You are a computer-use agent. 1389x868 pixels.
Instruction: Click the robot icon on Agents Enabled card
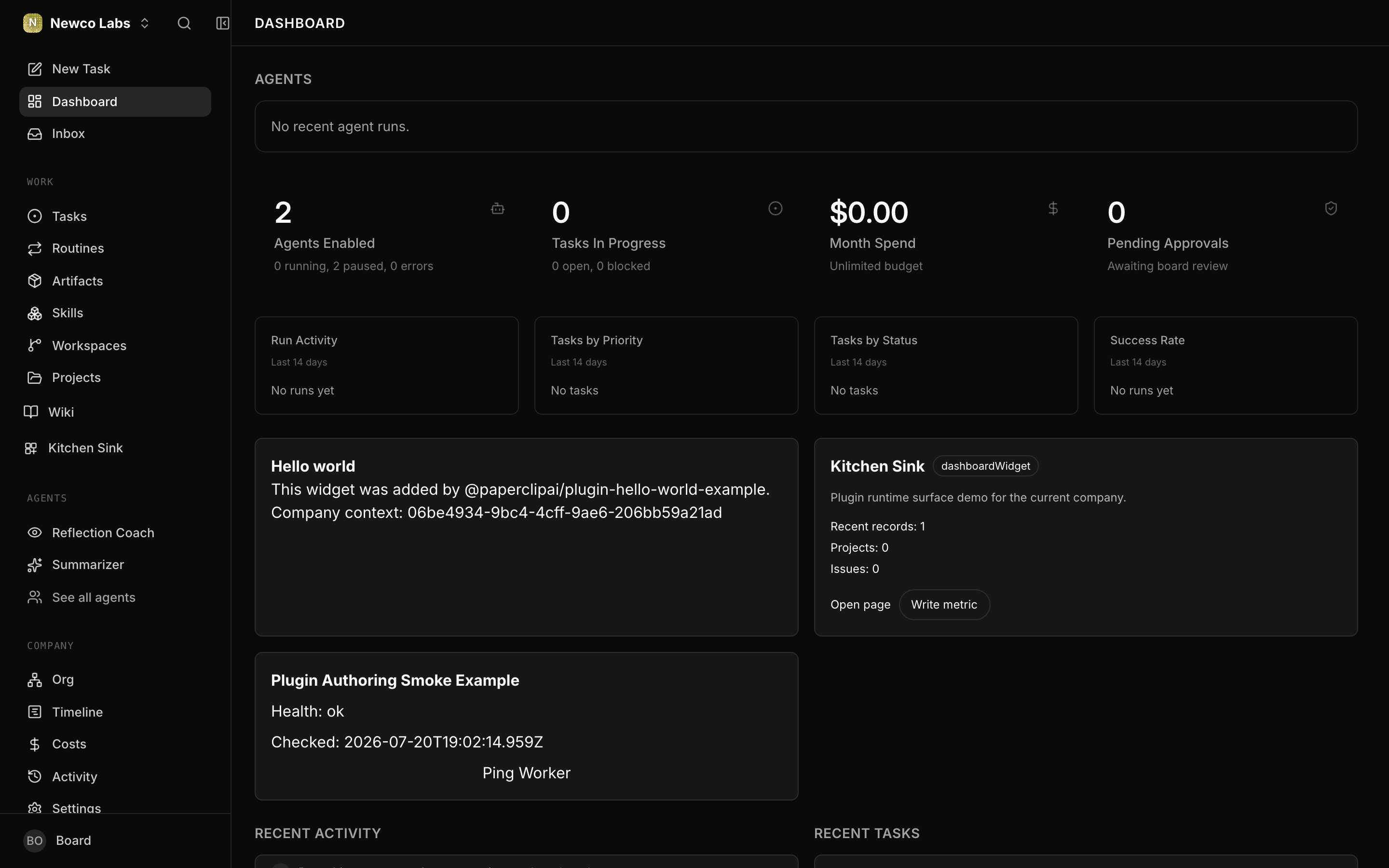[x=498, y=208]
